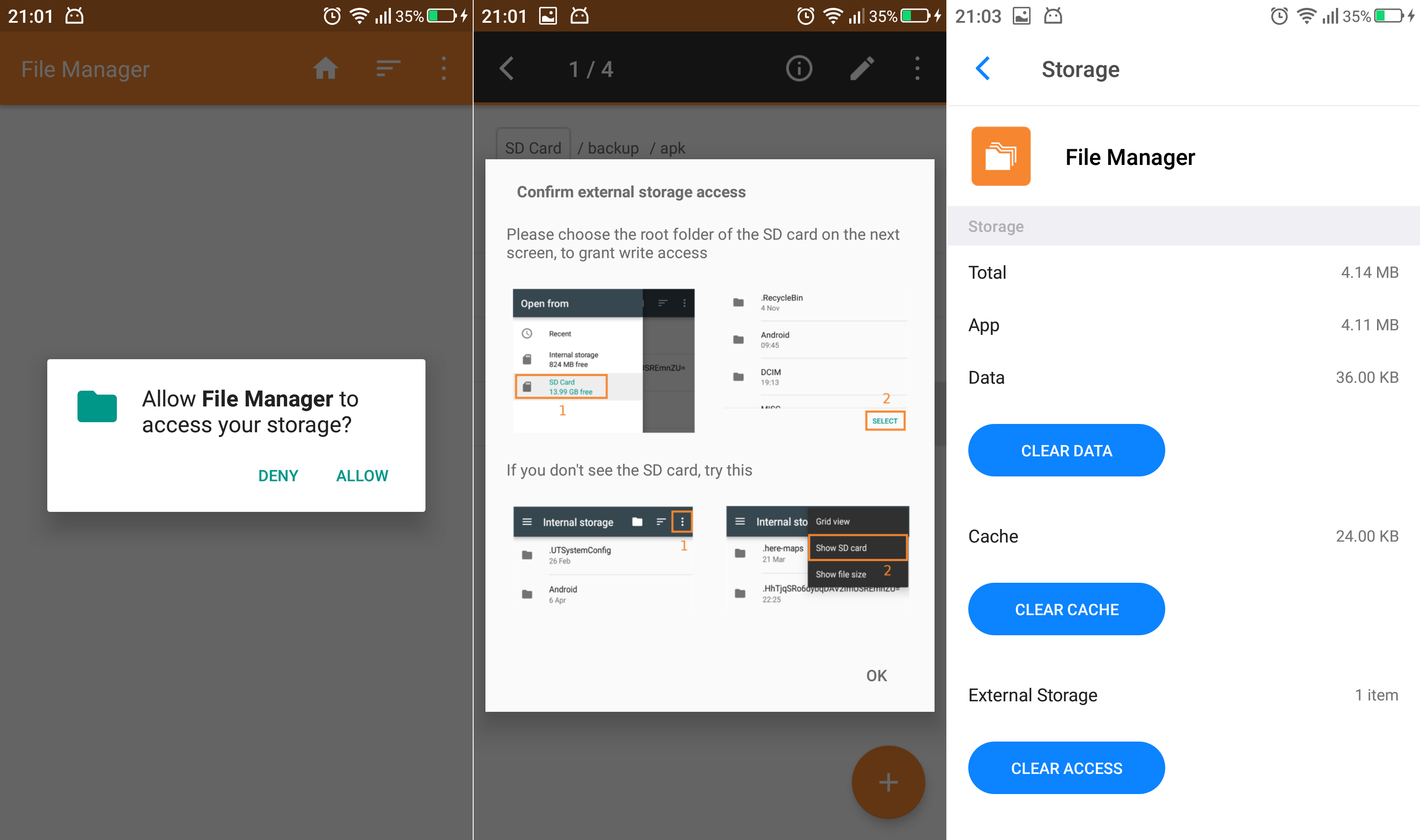
Task: Tap the back arrow in the image viewer
Action: (507, 68)
